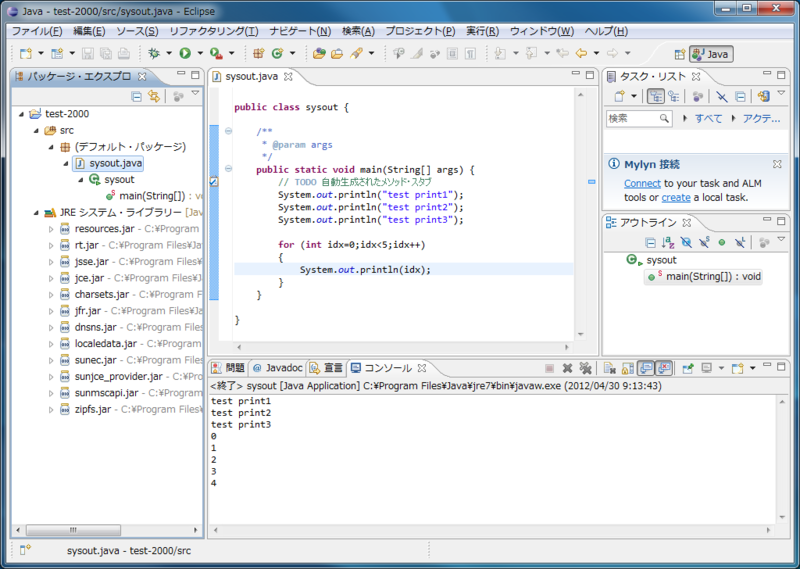Collapse all in Package Explorer toolbar
This screenshot has width=800, height=569.
[x=136, y=96]
